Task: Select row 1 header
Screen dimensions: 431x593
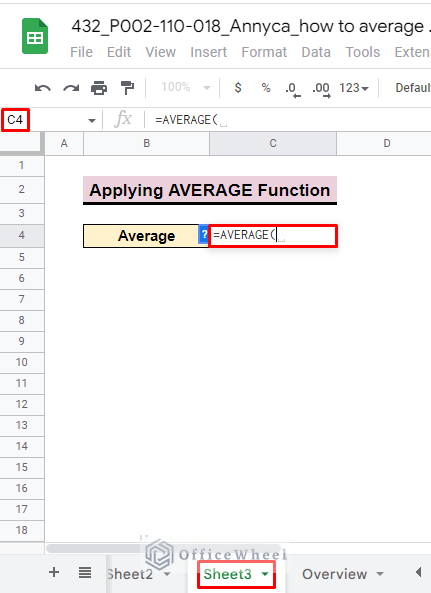Action: tap(22, 165)
